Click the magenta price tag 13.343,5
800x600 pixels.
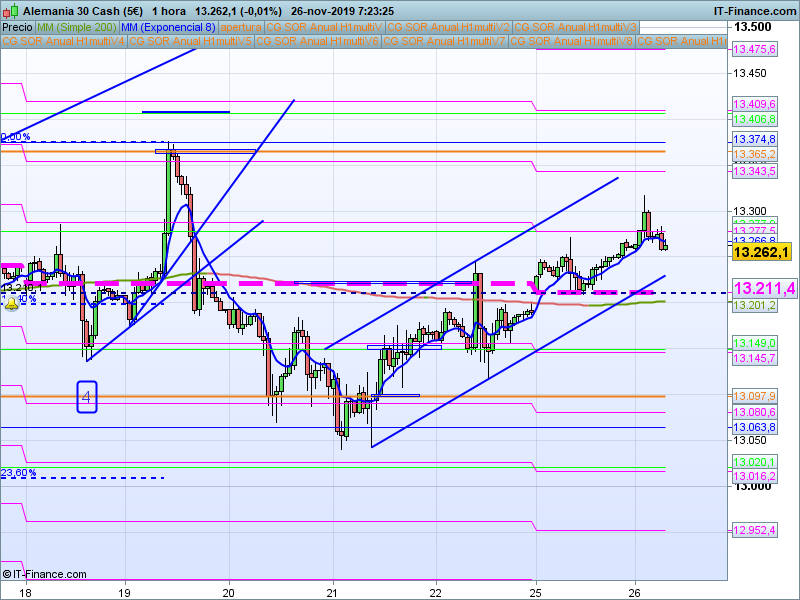click(x=755, y=171)
